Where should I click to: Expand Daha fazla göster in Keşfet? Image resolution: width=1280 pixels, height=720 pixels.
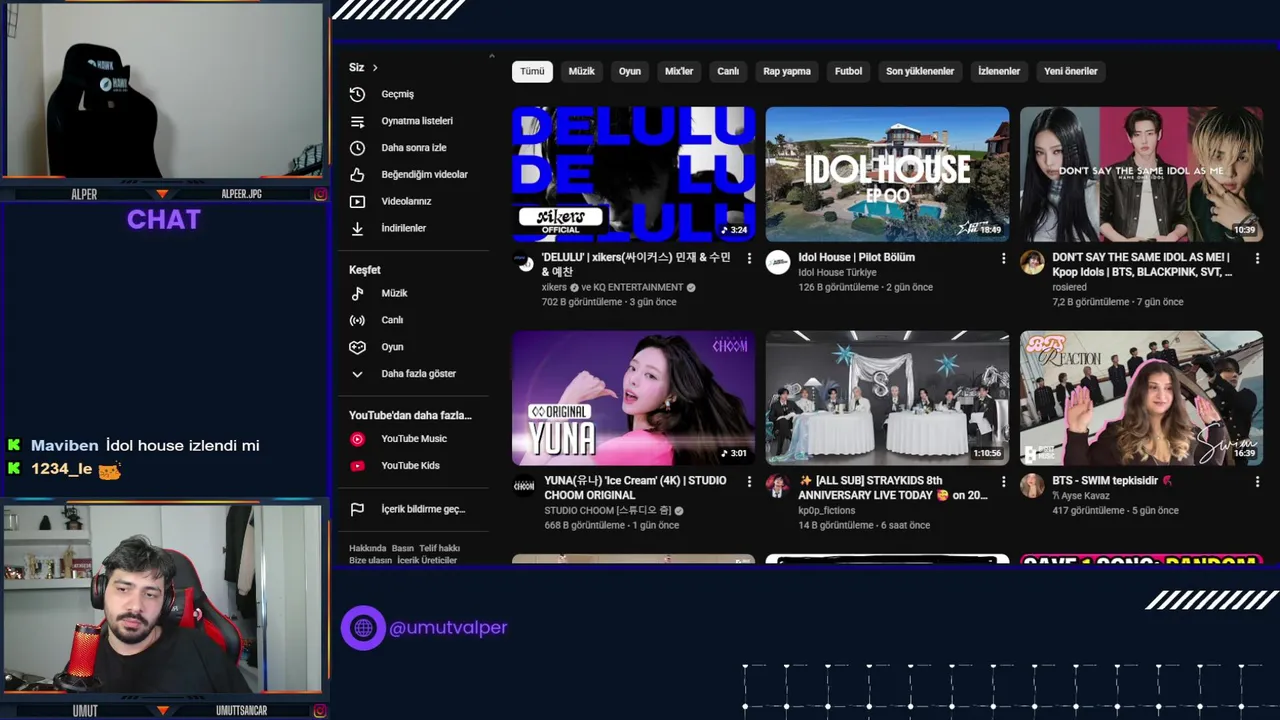pos(403,374)
